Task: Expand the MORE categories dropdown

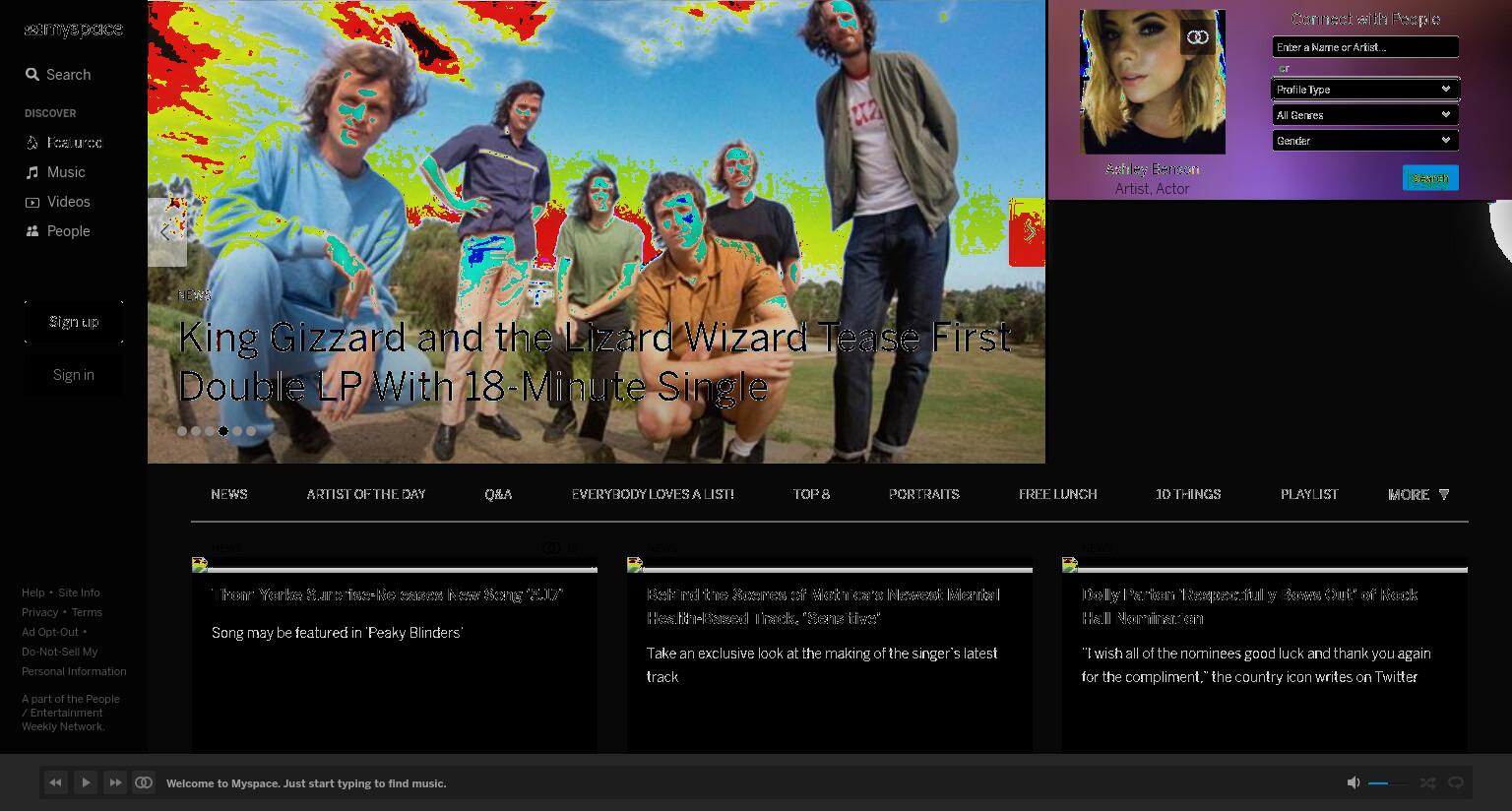Action: click(x=1418, y=495)
